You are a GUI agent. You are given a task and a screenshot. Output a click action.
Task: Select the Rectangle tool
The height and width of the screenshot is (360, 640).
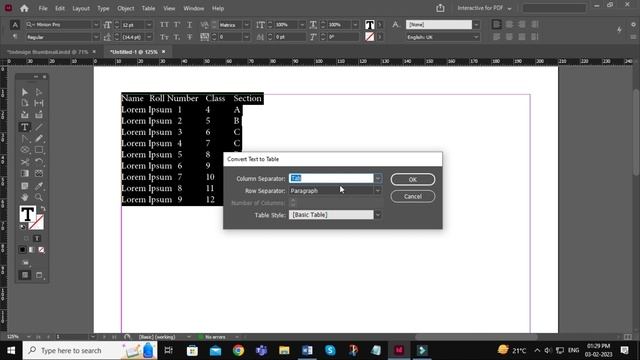[39, 150]
